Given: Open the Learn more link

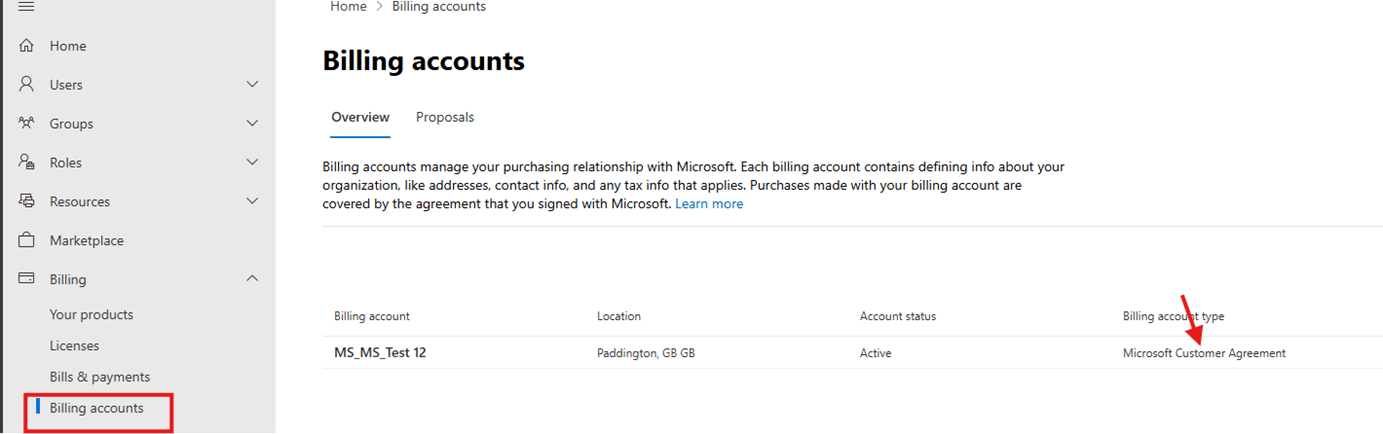Looking at the screenshot, I should [x=709, y=204].
